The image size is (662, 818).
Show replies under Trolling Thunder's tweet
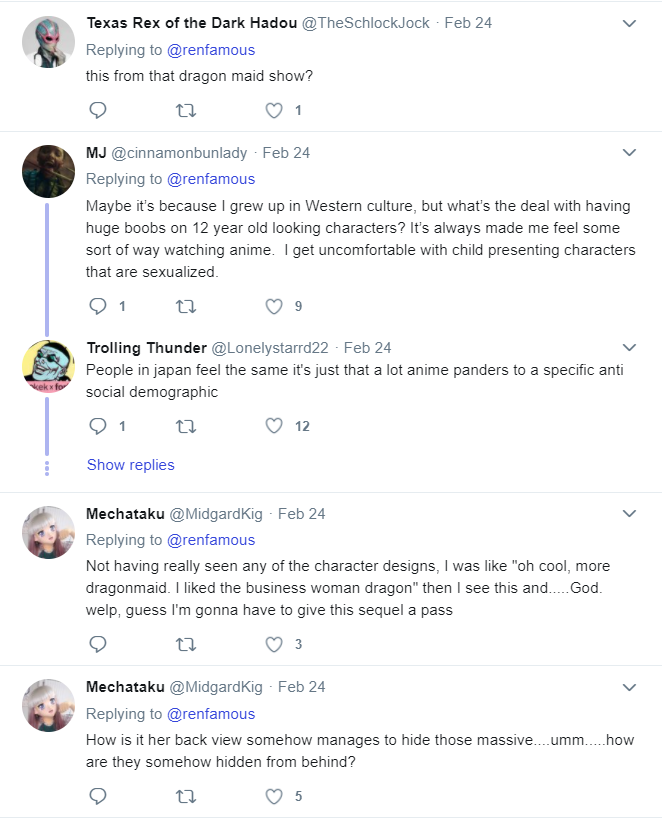(x=130, y=465)
